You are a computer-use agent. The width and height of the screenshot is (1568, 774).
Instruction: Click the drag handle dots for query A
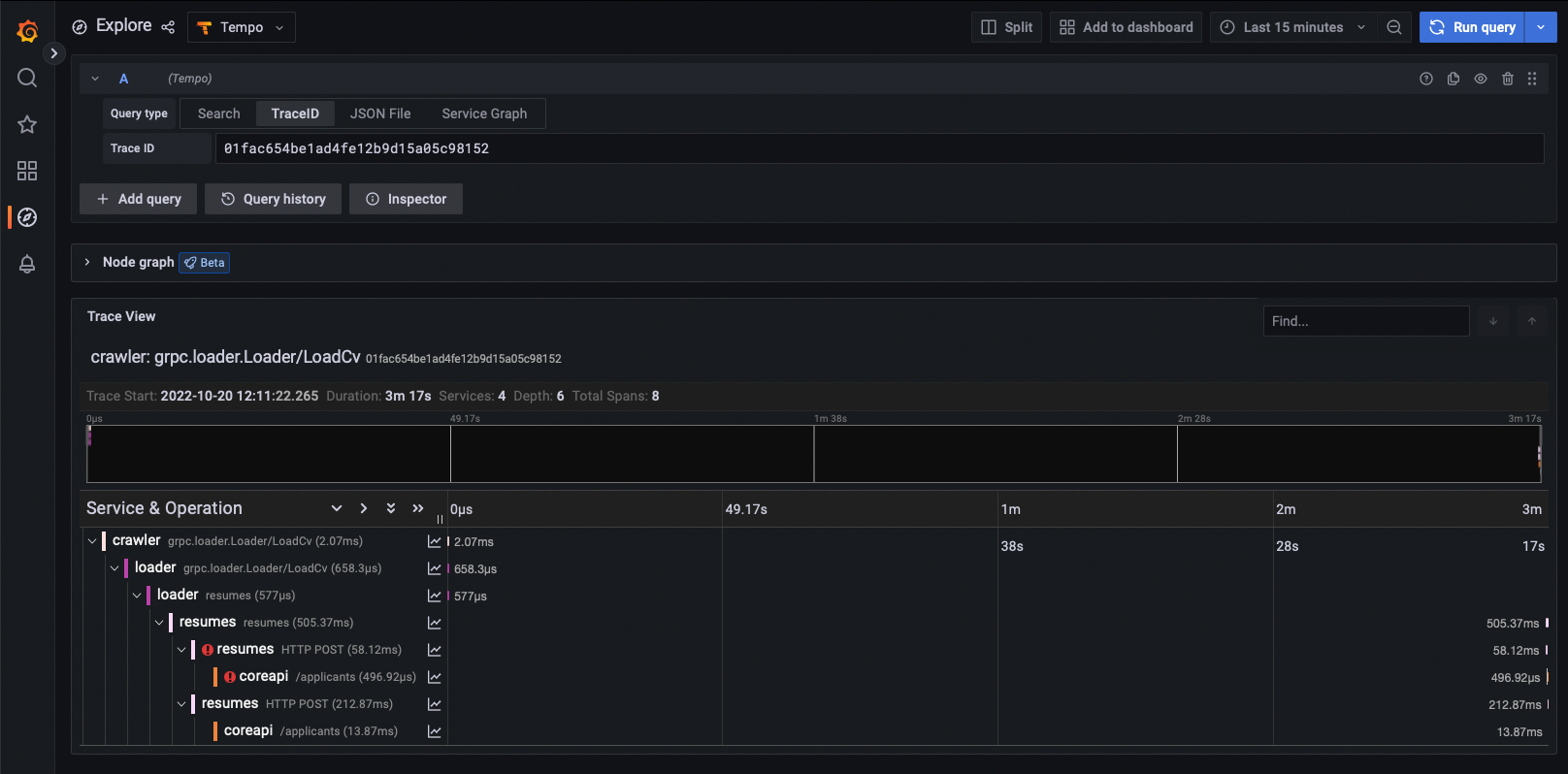[x=1532, y=79]
